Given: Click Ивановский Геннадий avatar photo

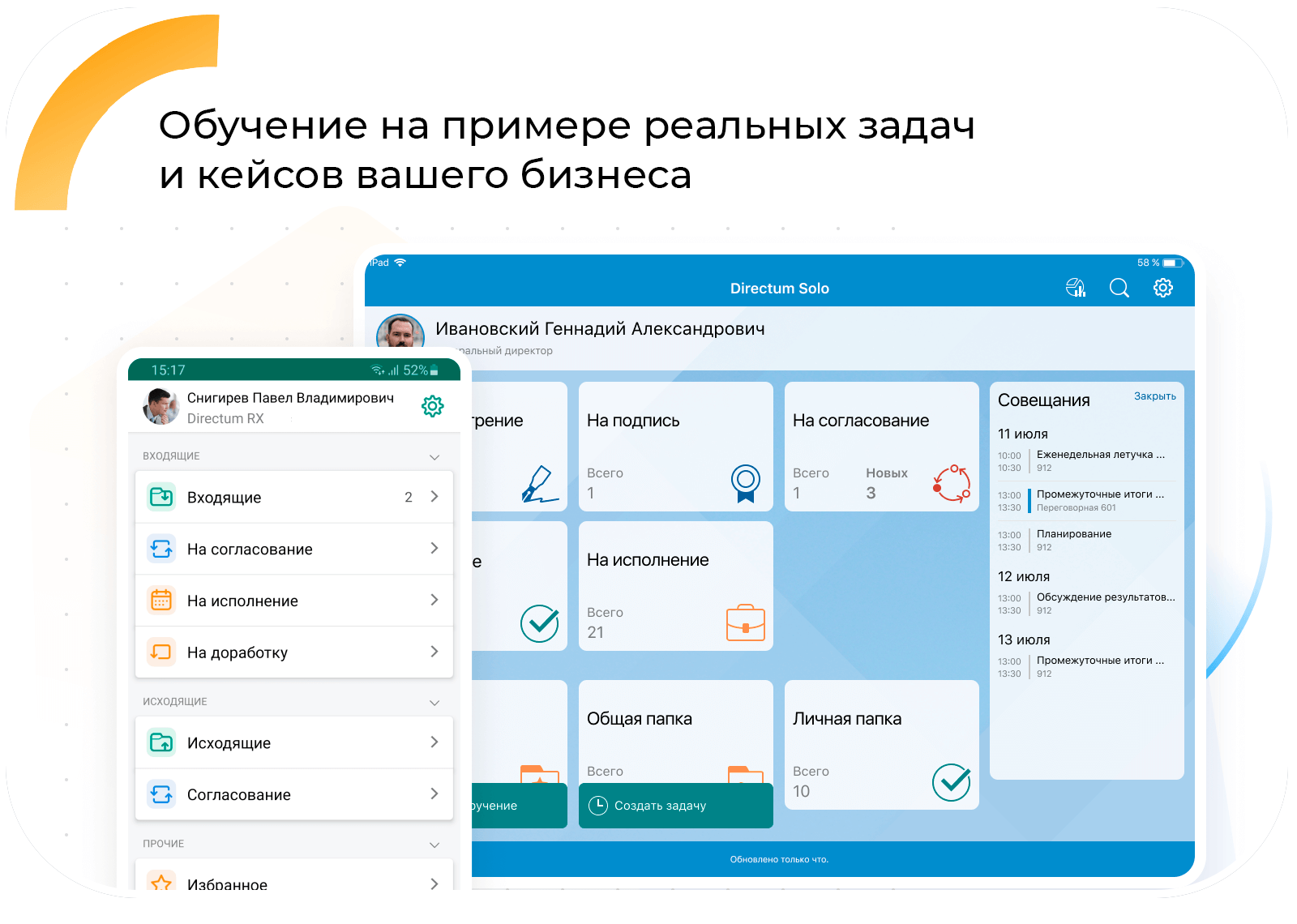Looking at the screenshot, I should [x=400, y=332].
